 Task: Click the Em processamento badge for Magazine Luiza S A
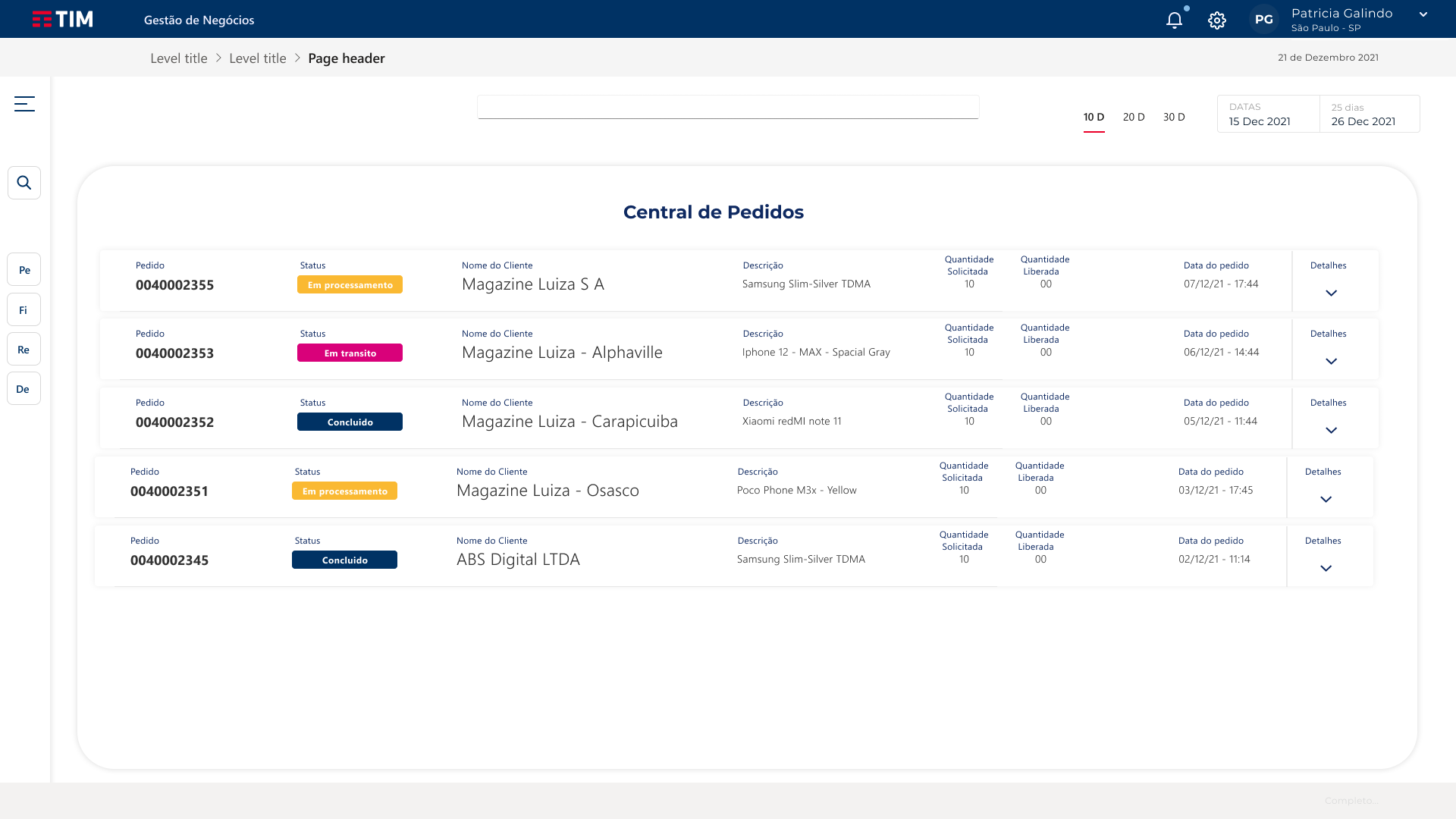click(x=350, y=284)
